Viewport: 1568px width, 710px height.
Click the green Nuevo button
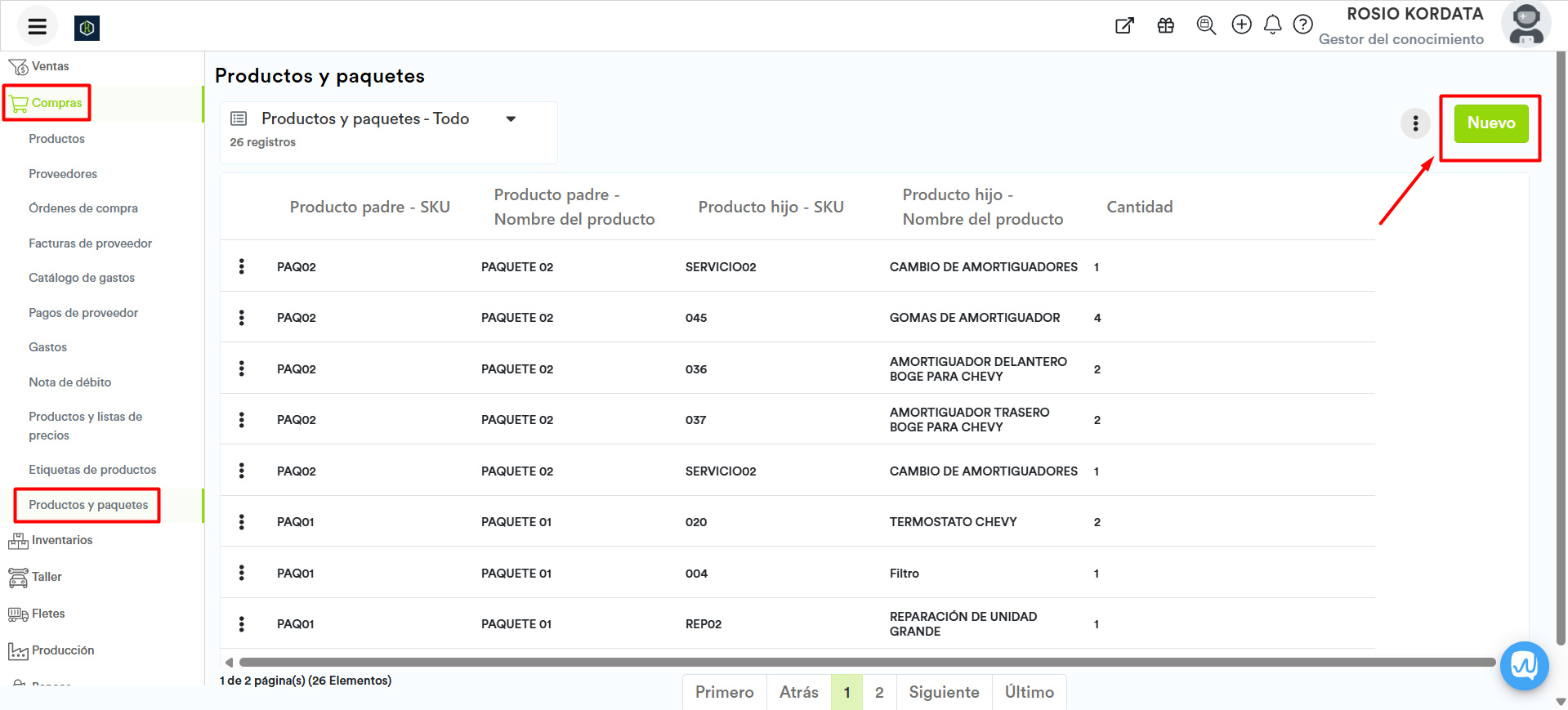click(1490, 123)
